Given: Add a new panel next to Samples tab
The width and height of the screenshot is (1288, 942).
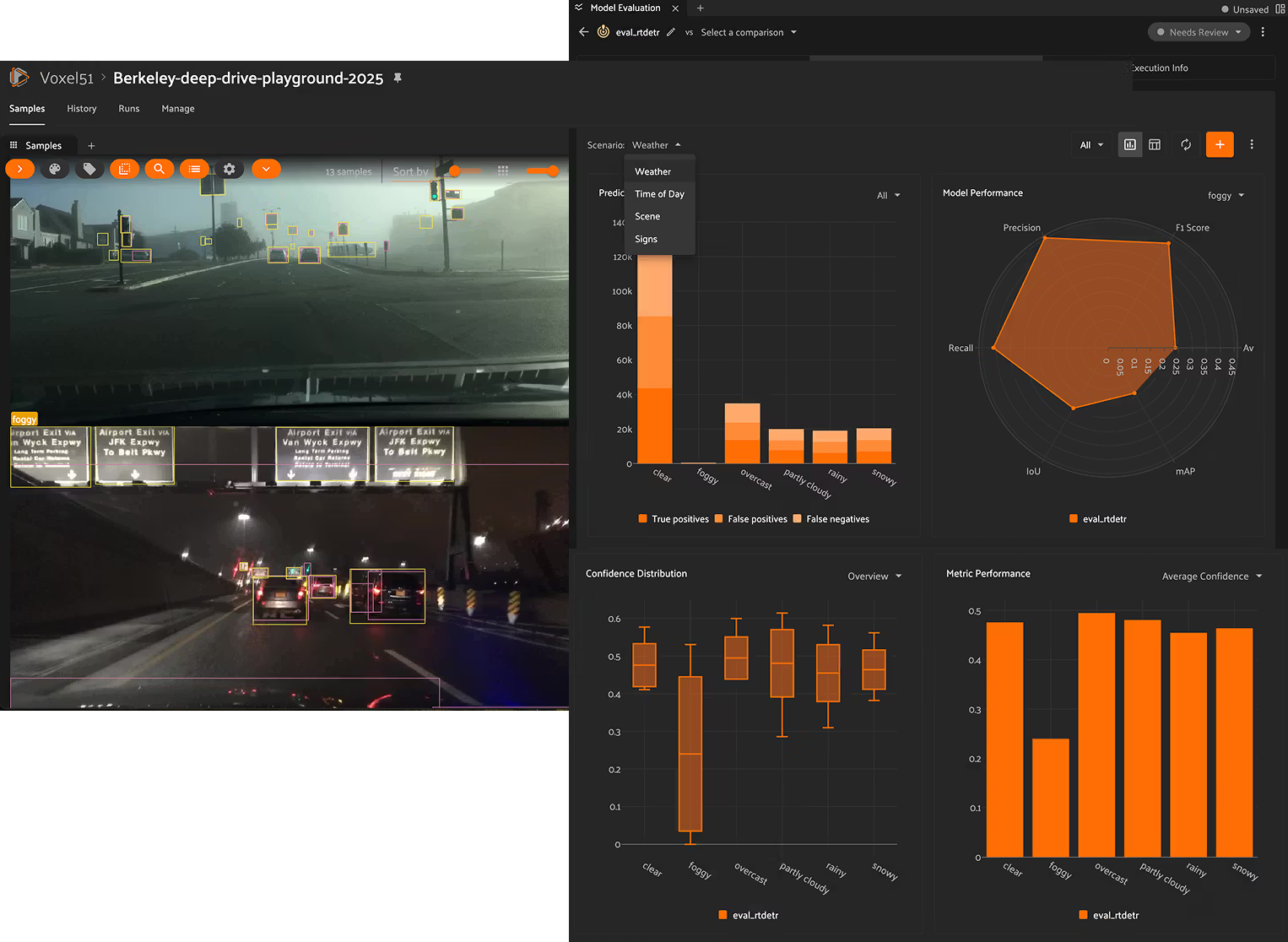Looking at the screenshot, I should click(x=91, y=145).
